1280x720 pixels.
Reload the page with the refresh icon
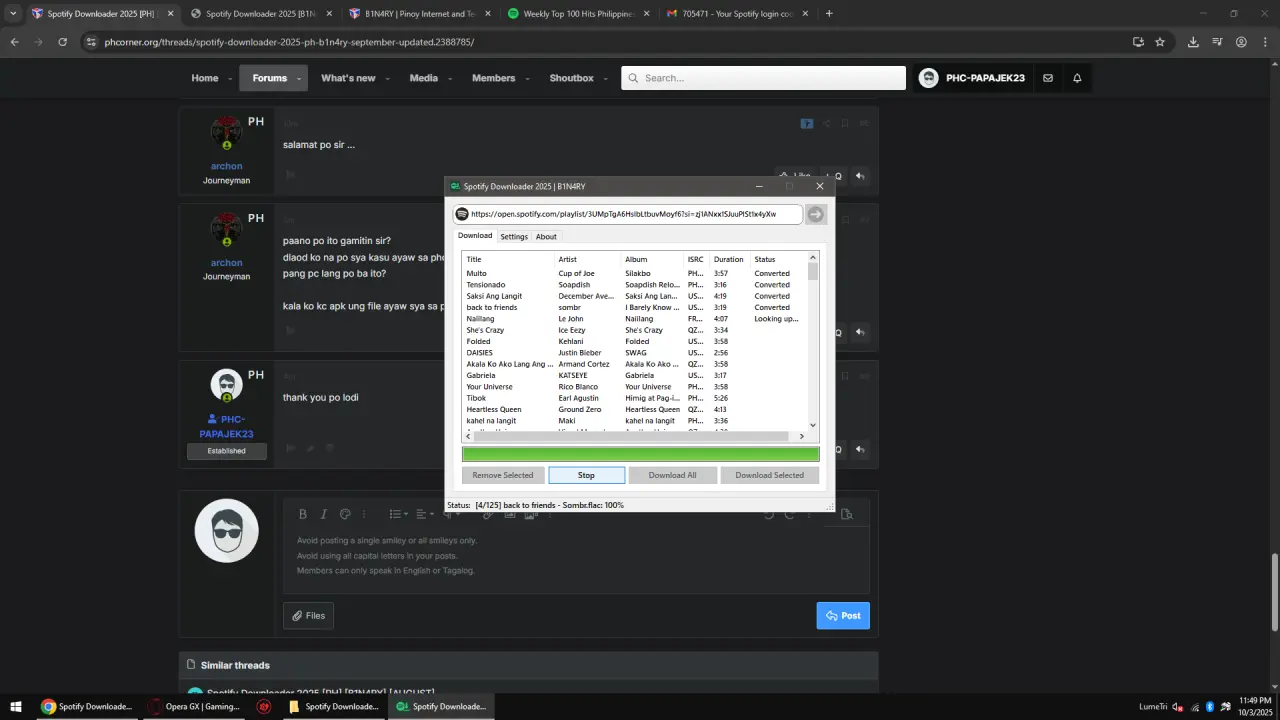tap(62, 42)
